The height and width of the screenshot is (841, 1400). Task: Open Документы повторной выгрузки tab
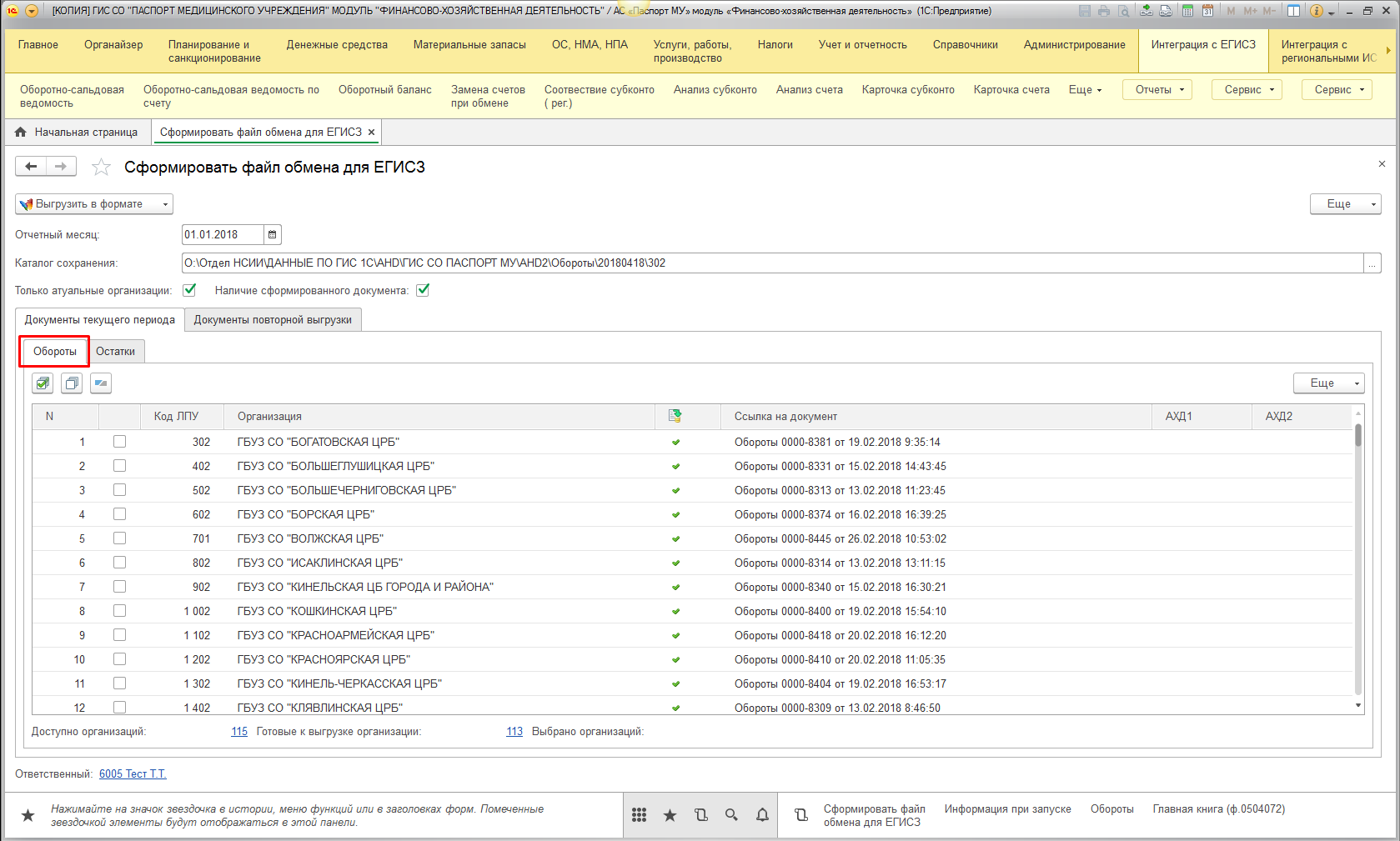(273, 320)
